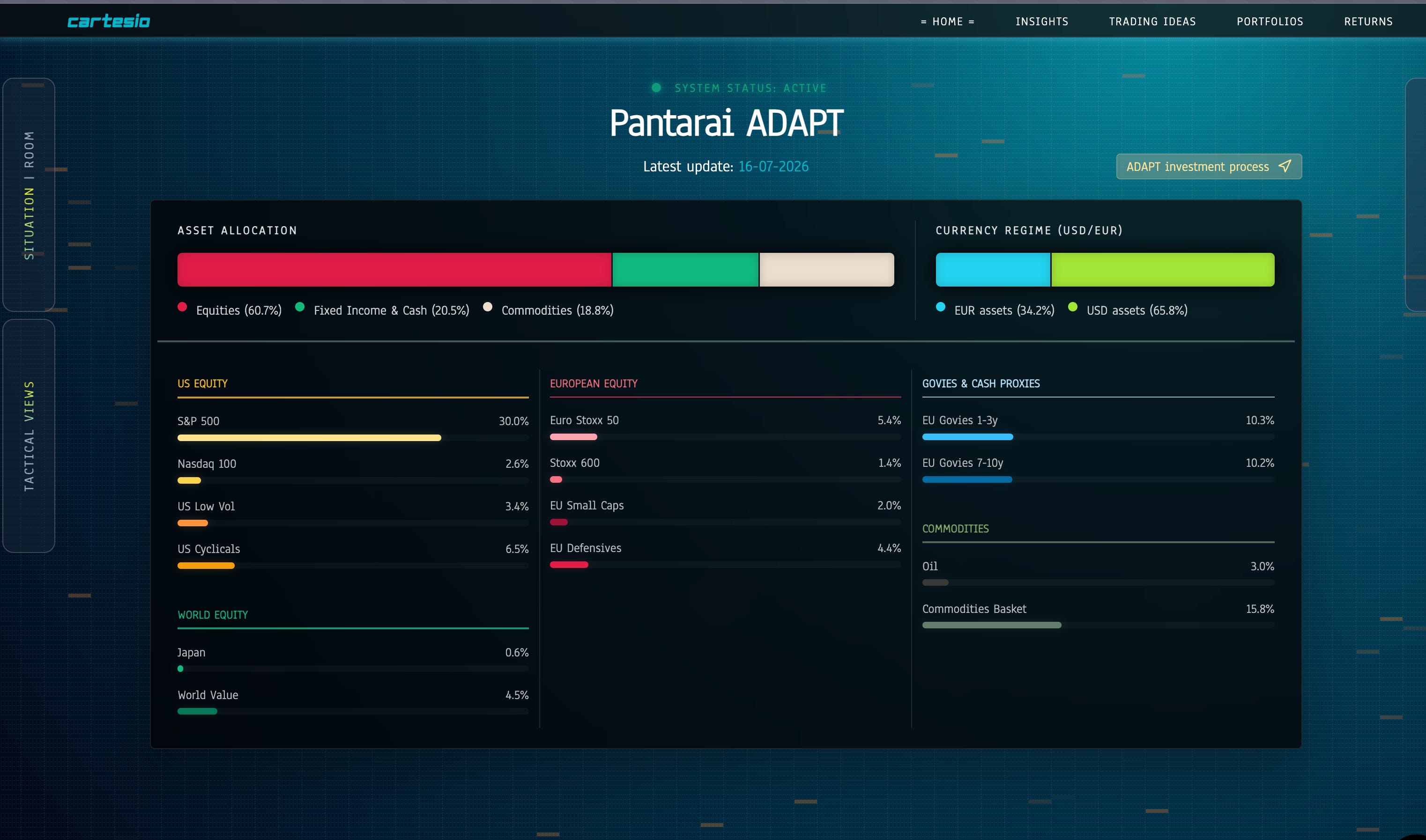
Task: Click the Nasdaq 100 progress bar
Action: 353,480
